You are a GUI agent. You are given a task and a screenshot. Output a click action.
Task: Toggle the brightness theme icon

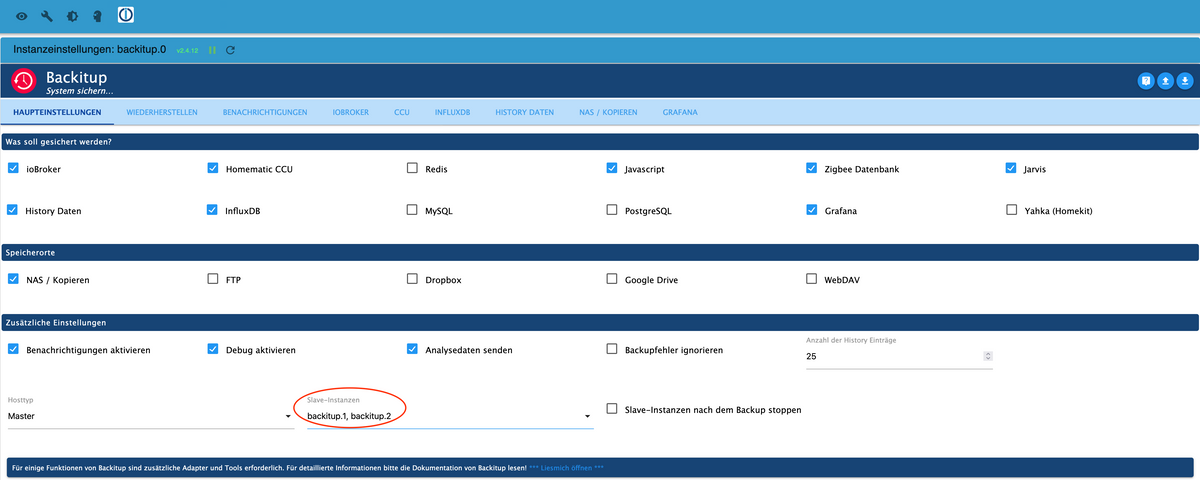[72, 16]
